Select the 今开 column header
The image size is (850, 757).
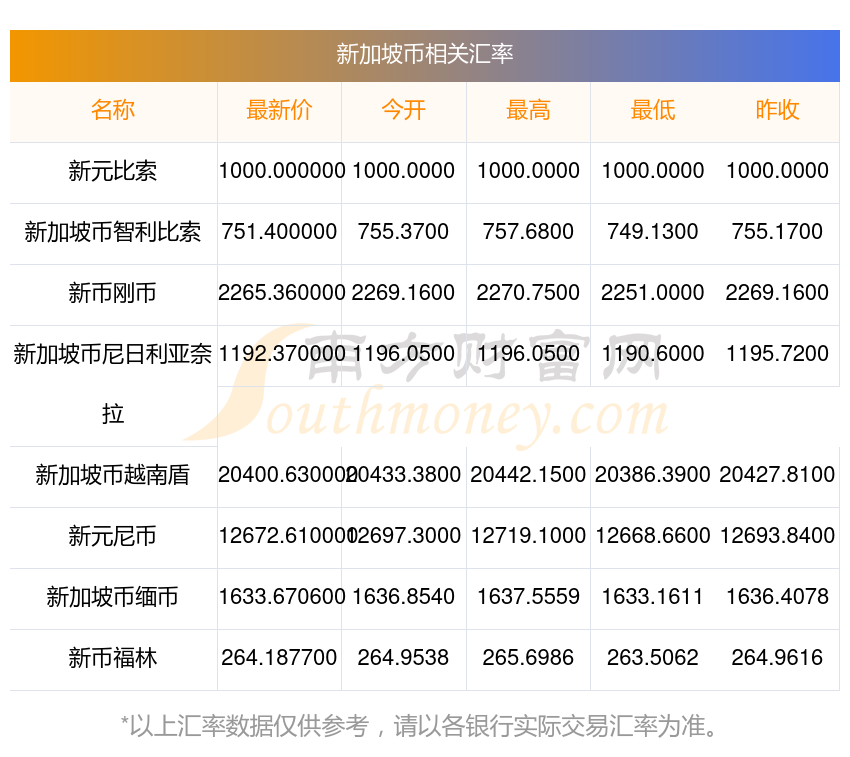coord(403,110)
